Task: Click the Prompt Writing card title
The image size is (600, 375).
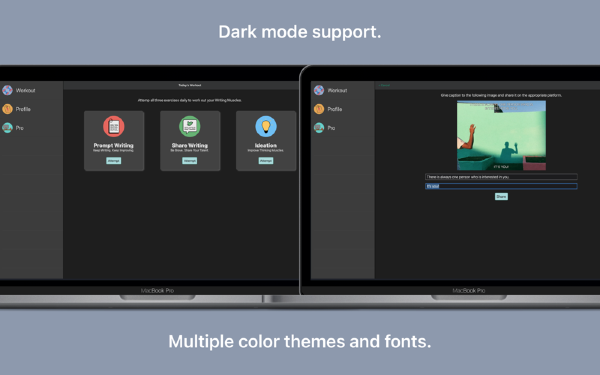Action: point(114,145)
